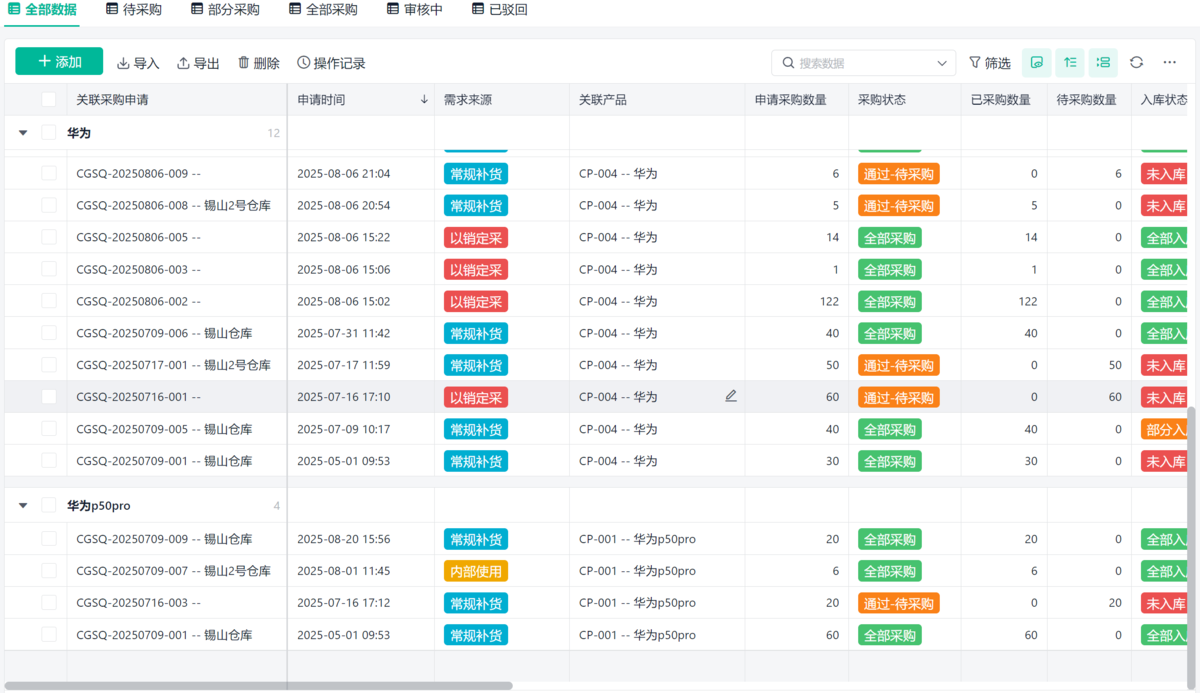Switch to the 部分采购 tab

coord(224,10)
